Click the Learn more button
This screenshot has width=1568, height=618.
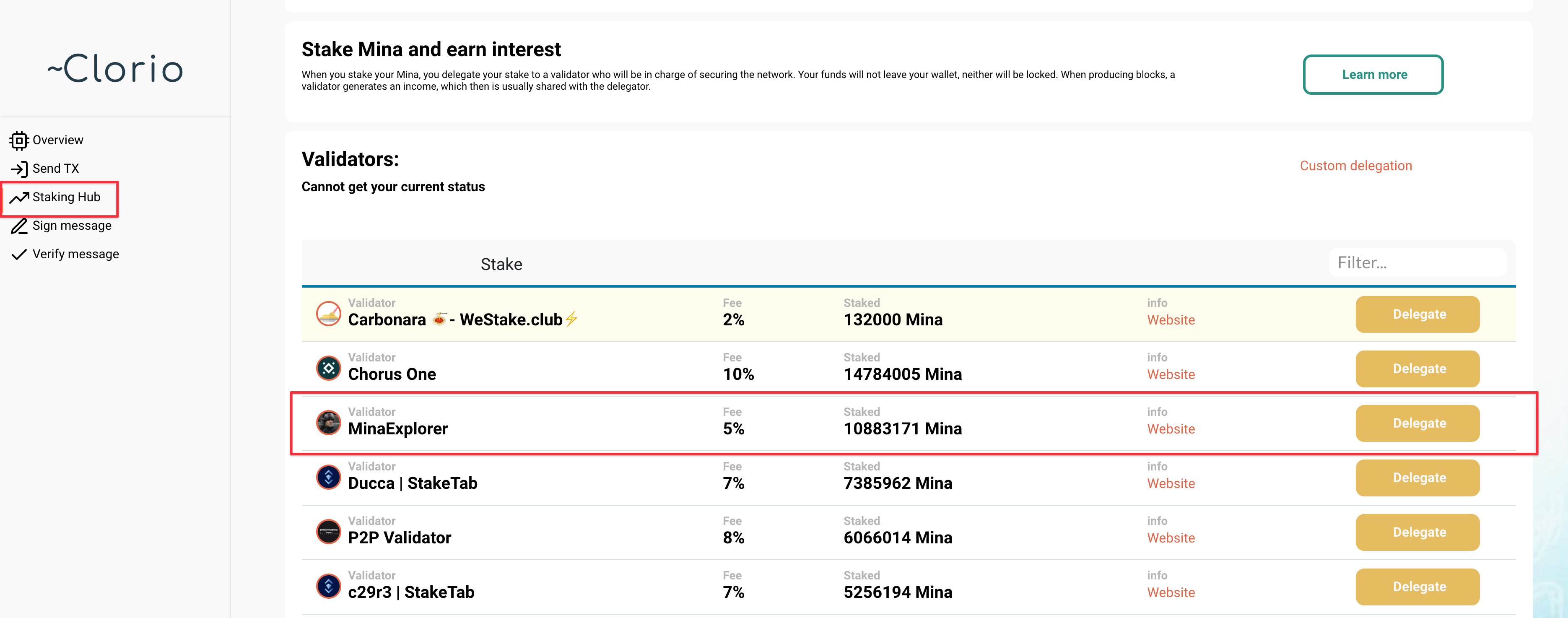pos(1373,74)
